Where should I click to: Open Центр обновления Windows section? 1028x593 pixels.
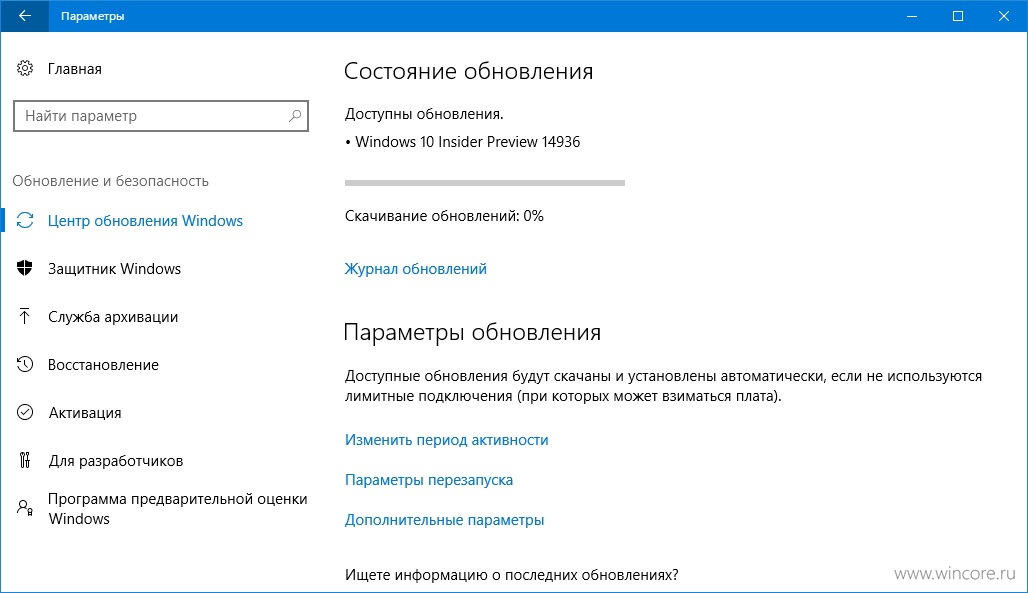(x=145, y=220)
